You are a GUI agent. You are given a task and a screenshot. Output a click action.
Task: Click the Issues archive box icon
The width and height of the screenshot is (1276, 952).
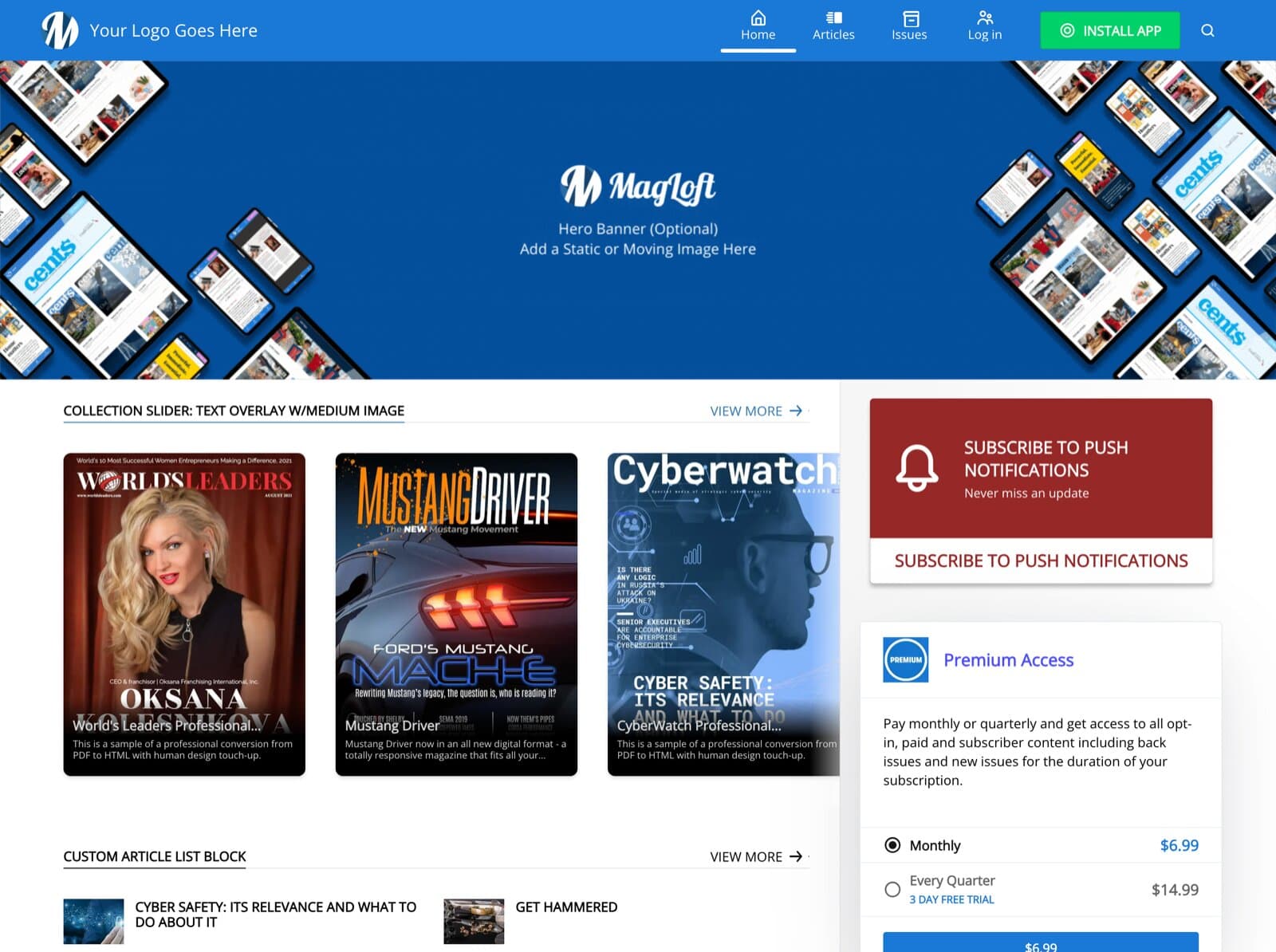(x=911, y=18)
